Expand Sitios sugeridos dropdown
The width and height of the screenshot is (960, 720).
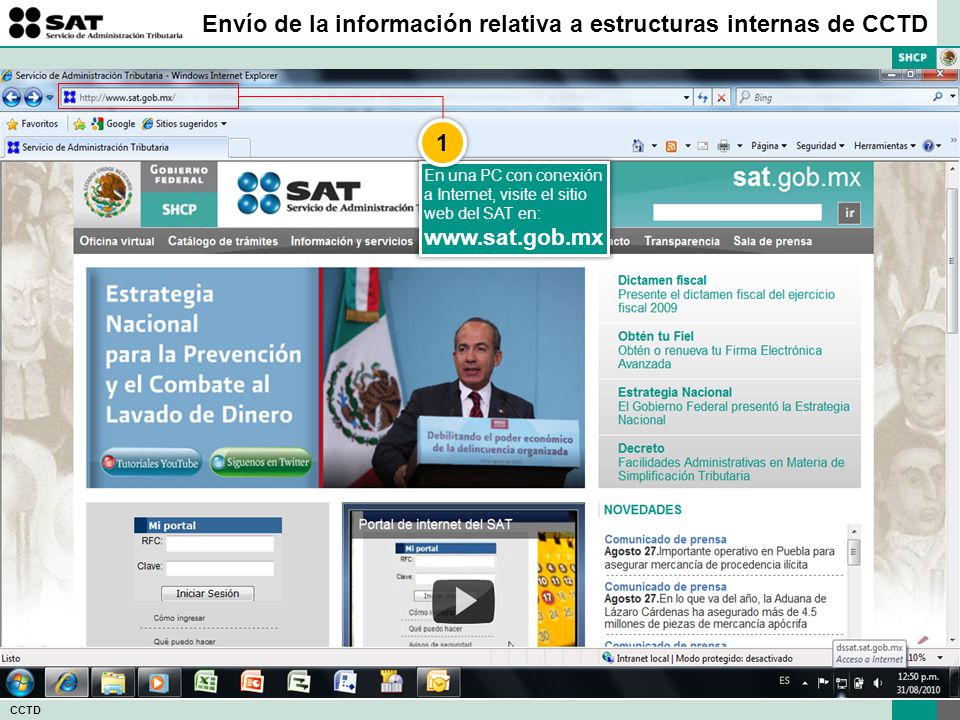point(223,124)
